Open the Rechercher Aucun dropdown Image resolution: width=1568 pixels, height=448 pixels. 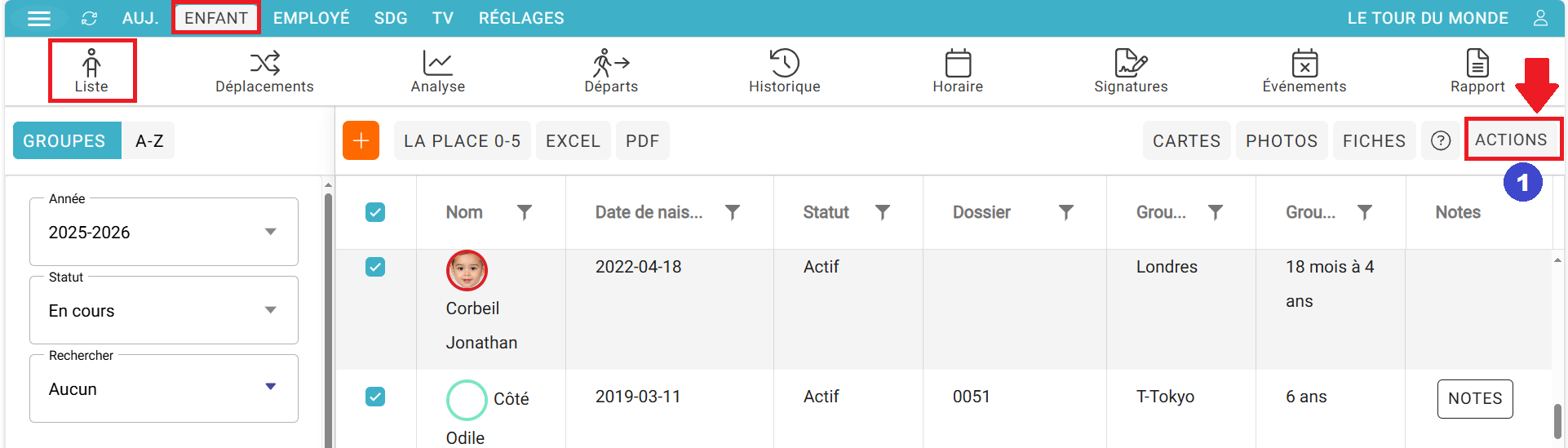(x=164, y=388)
